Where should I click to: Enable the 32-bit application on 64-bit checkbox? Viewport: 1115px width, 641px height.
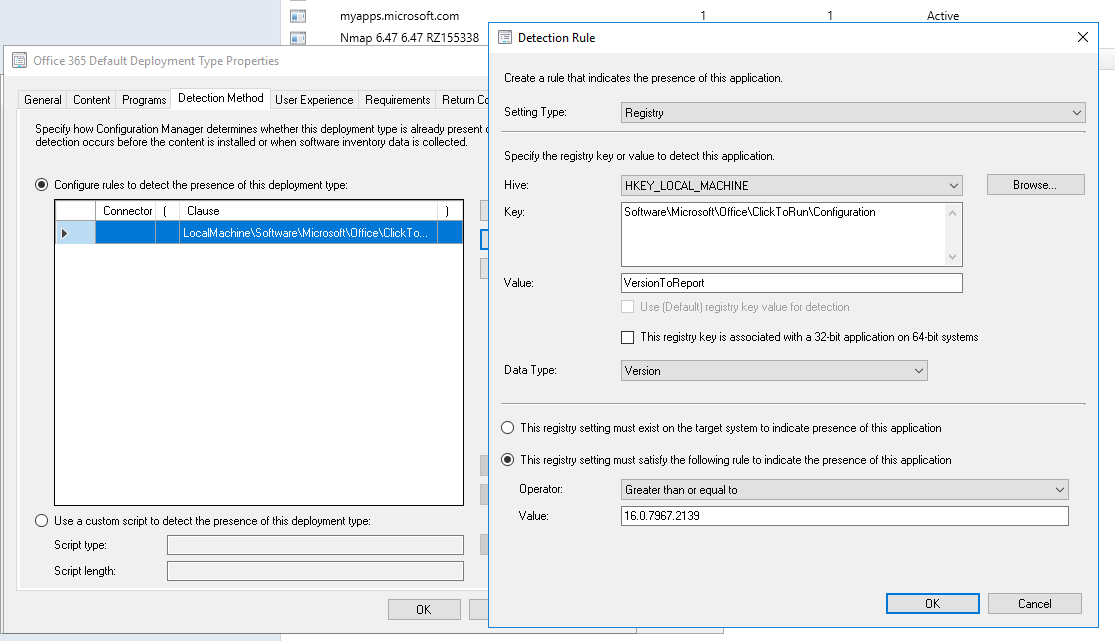pyautogui.click(x=627, y=337)
